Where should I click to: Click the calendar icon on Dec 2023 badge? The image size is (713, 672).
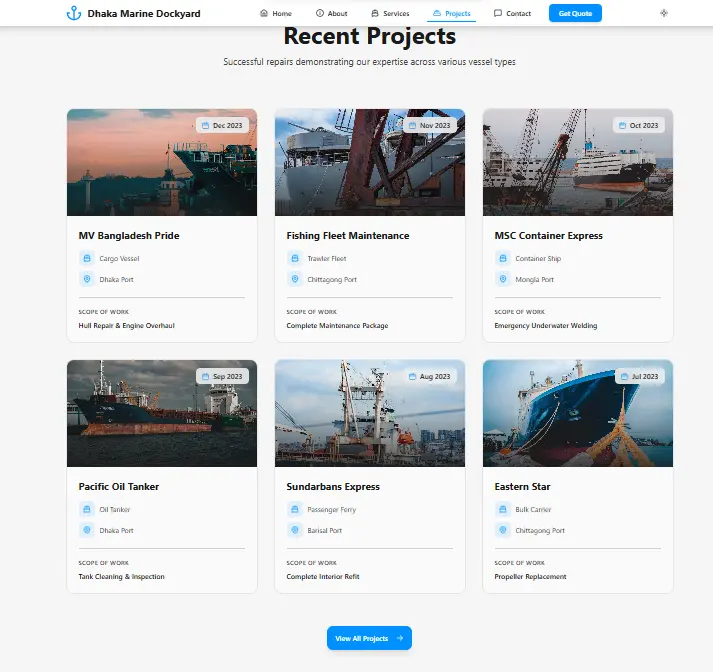tap(205, 126)
